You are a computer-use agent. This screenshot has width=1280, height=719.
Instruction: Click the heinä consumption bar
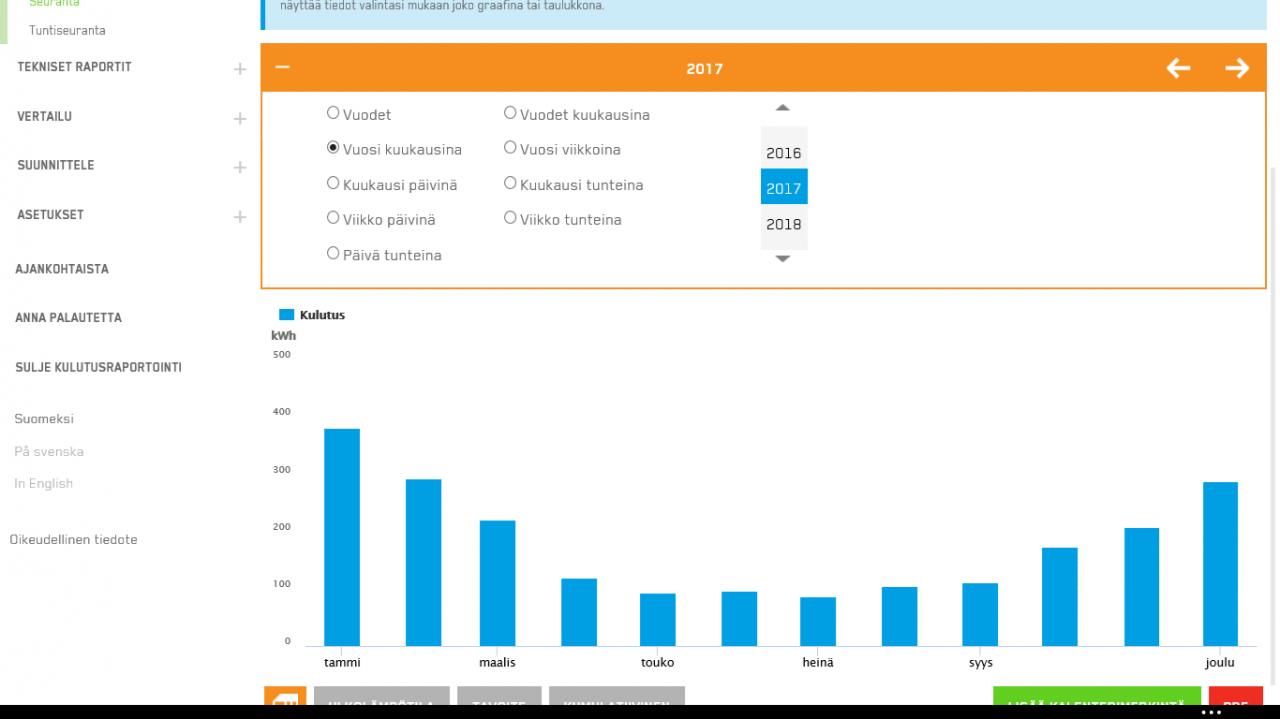818,621
